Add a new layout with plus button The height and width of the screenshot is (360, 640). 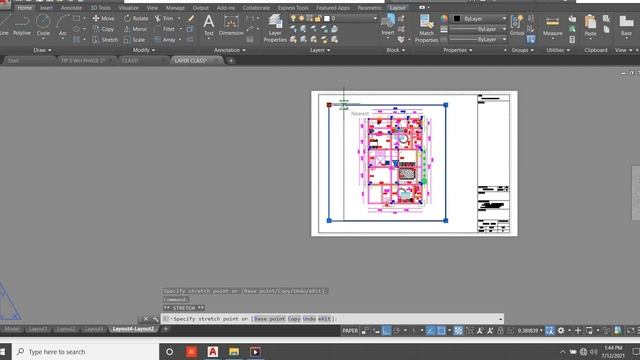tap(166, 329)
